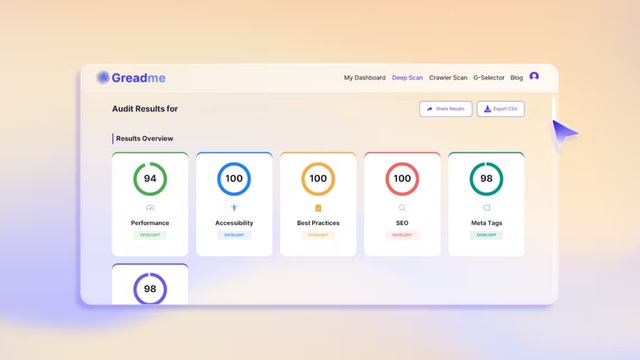Image resolution: width=640 pixels, height=360 pixels.
Task: Click the Meta Tags card title
Action: (x=487, y=223)
